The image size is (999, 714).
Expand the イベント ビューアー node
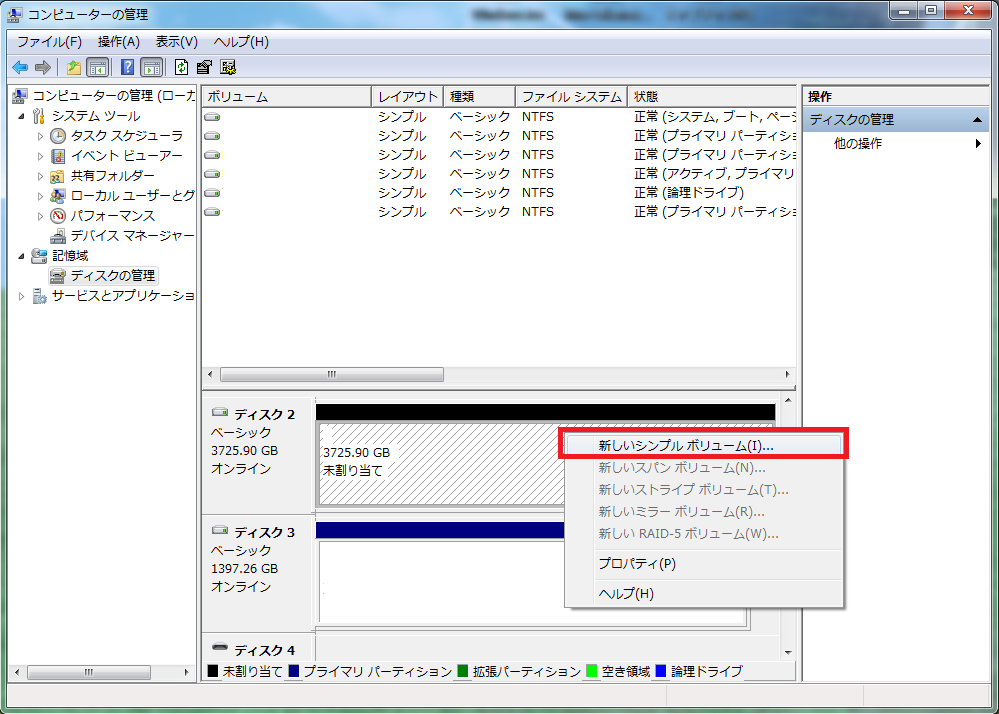(x=40, y=156)
